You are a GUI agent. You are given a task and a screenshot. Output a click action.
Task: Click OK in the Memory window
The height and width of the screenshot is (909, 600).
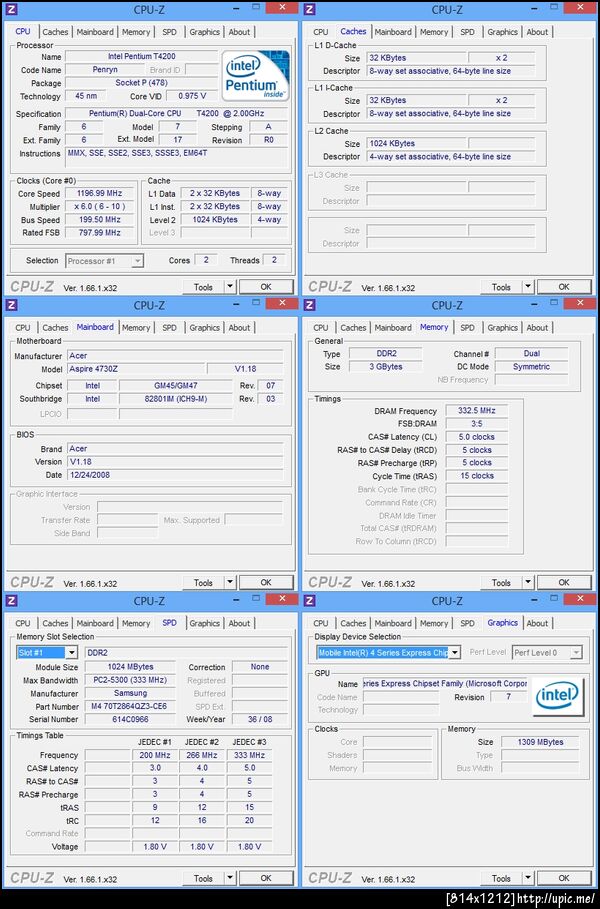(x=564, y=583)
